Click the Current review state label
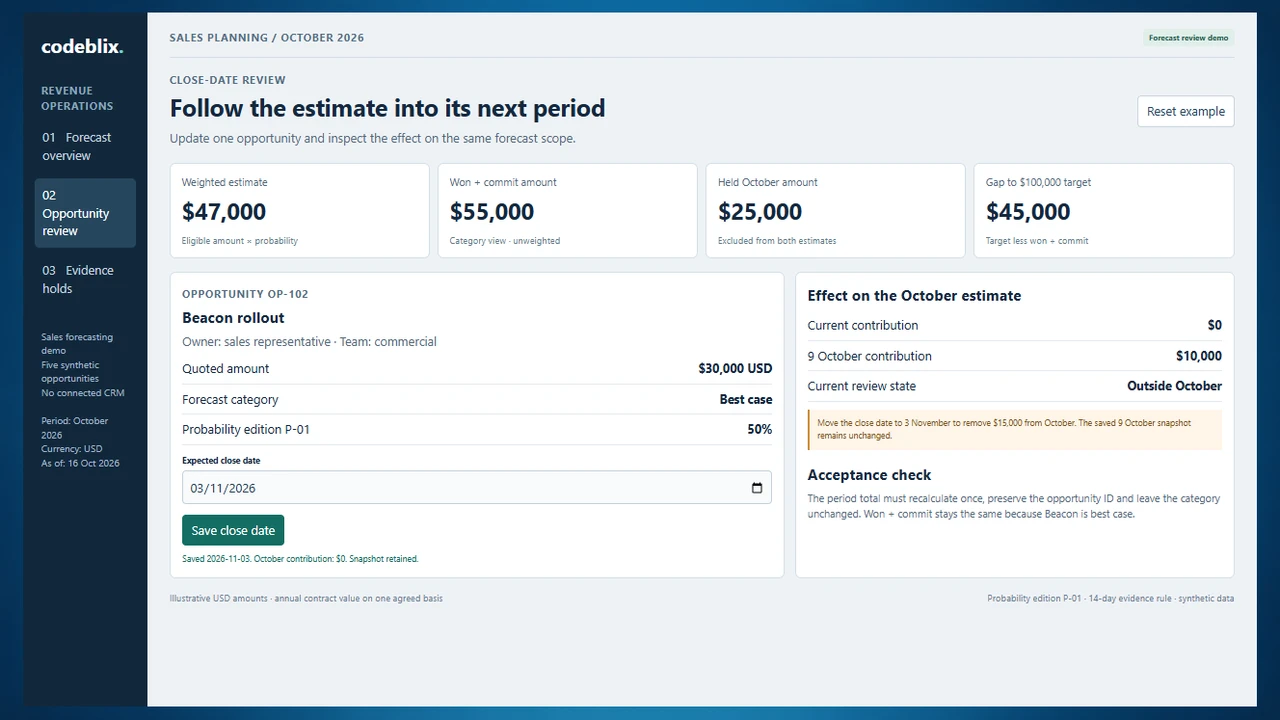Screen dimensions: 1280x720 [x=862, y=386]
